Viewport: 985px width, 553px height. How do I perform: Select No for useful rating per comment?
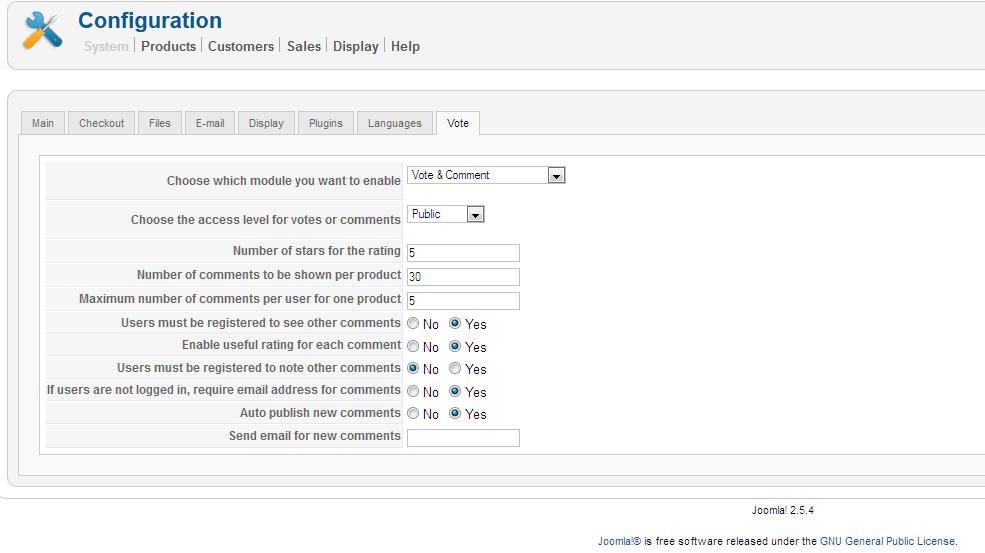(x=413, y=347)
